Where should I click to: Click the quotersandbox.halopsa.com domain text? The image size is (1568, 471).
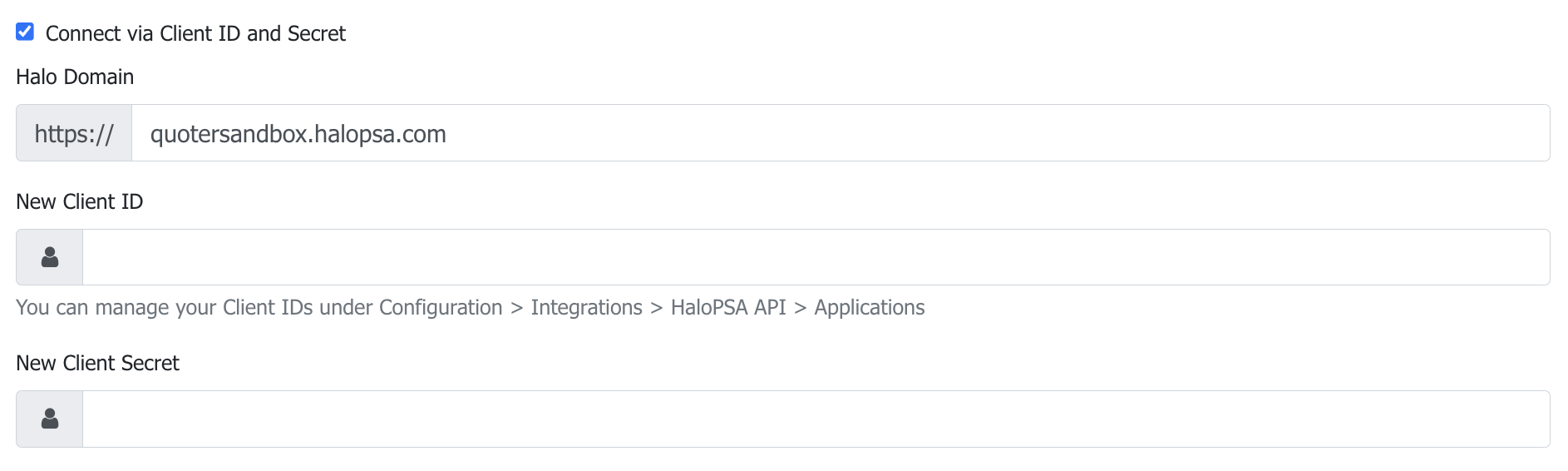point(298,134)
